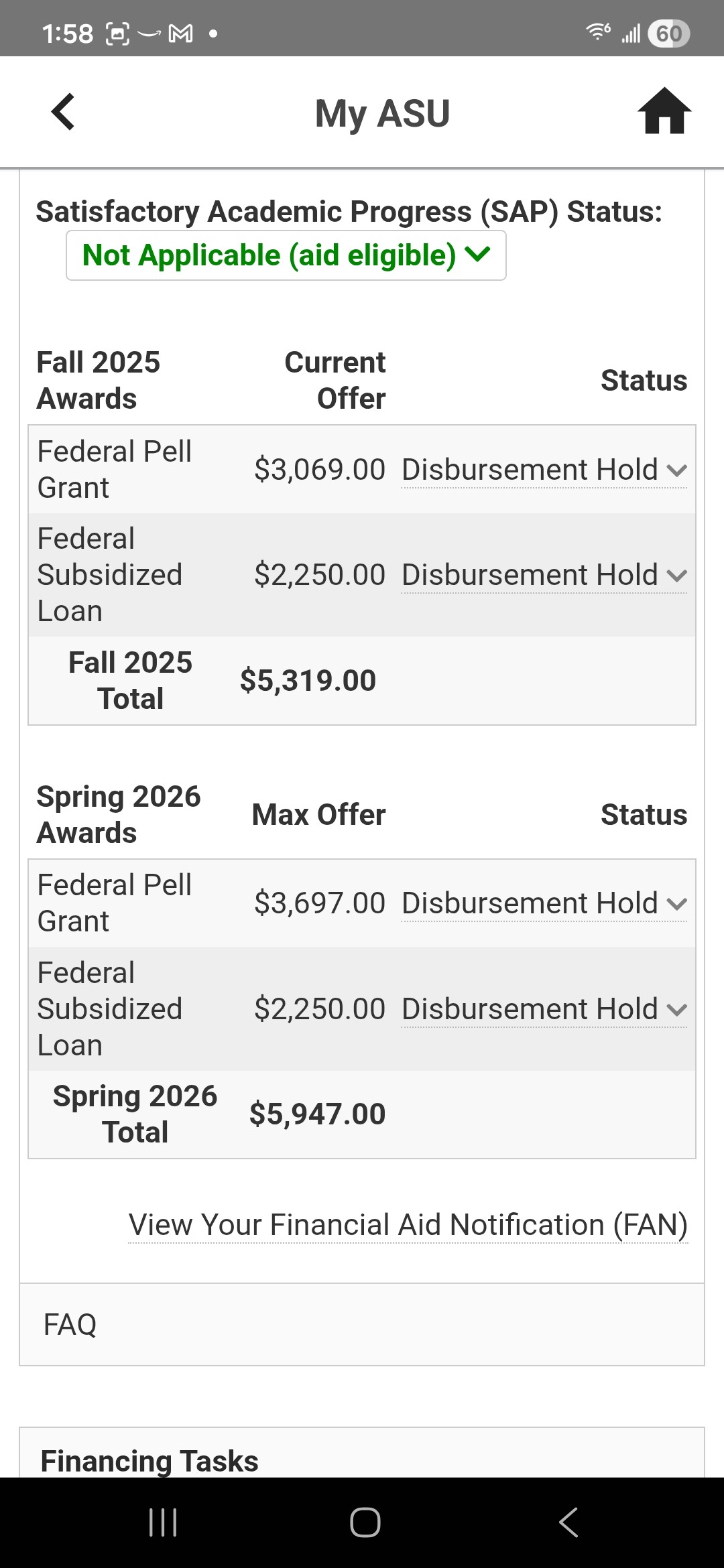Viewport: 724px width, 1568px height.
Task: Expand SAP status Not Applicable dropdown
Action: pyautogui.click(x=286, y=255)
